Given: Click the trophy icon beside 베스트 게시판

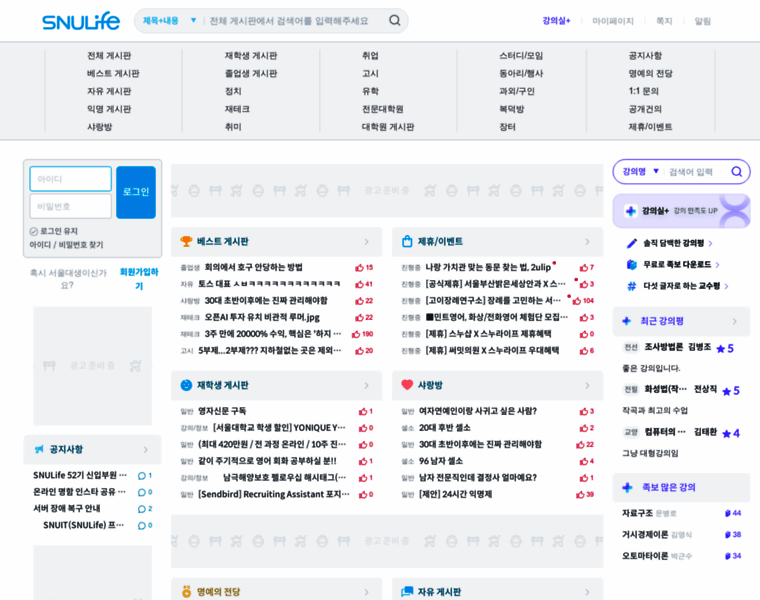Looking at the screenshot, I should click(186, 241).
